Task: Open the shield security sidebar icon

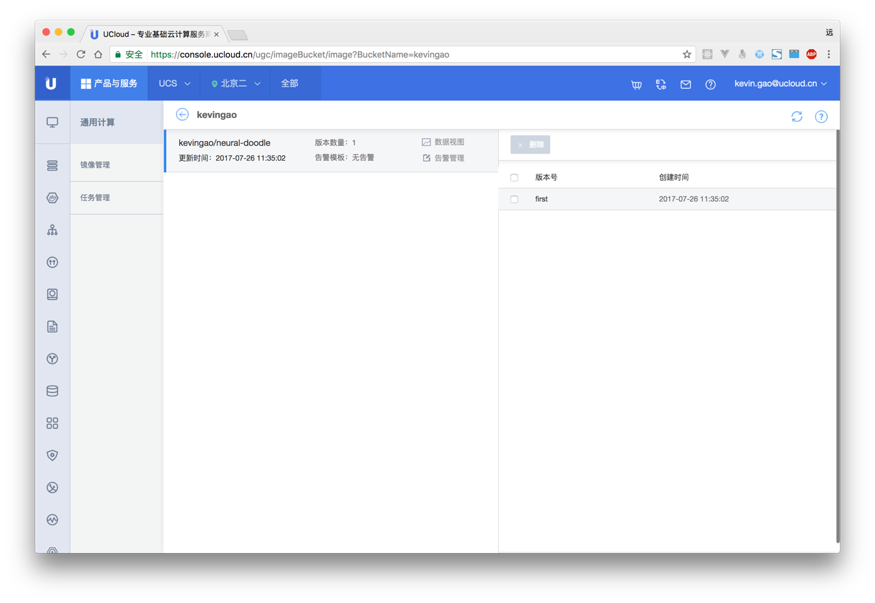Action: click(x=52, y=455)
